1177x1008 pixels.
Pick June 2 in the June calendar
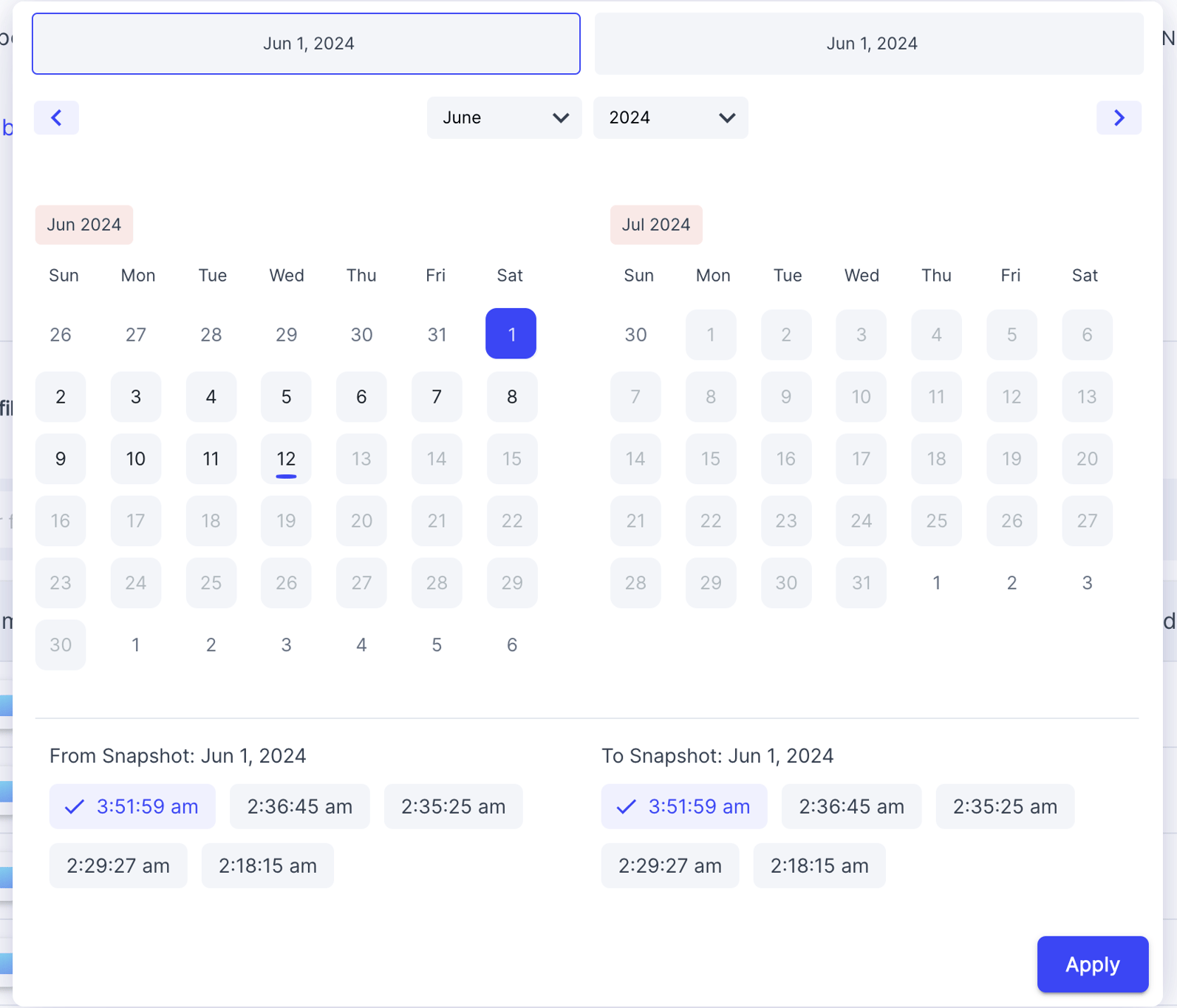tap(61, 397)
